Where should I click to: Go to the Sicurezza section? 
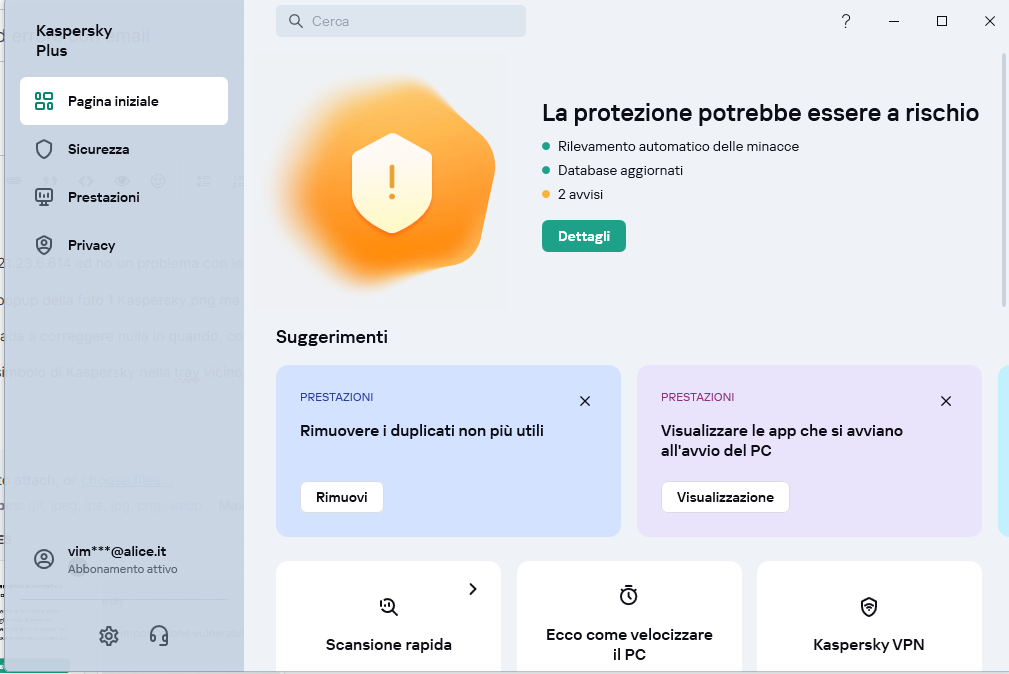[x=98, y=149]
